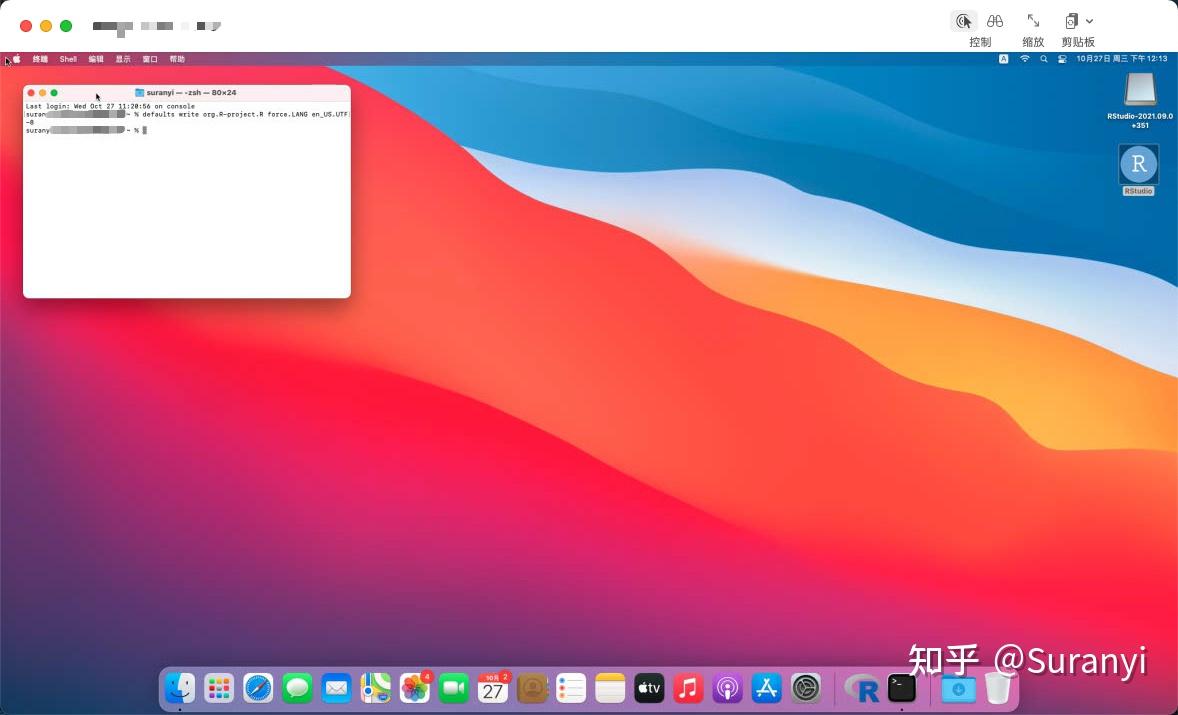1178x715 pixels.
Task: Open the Music app from the Dock
Action: 687,688
